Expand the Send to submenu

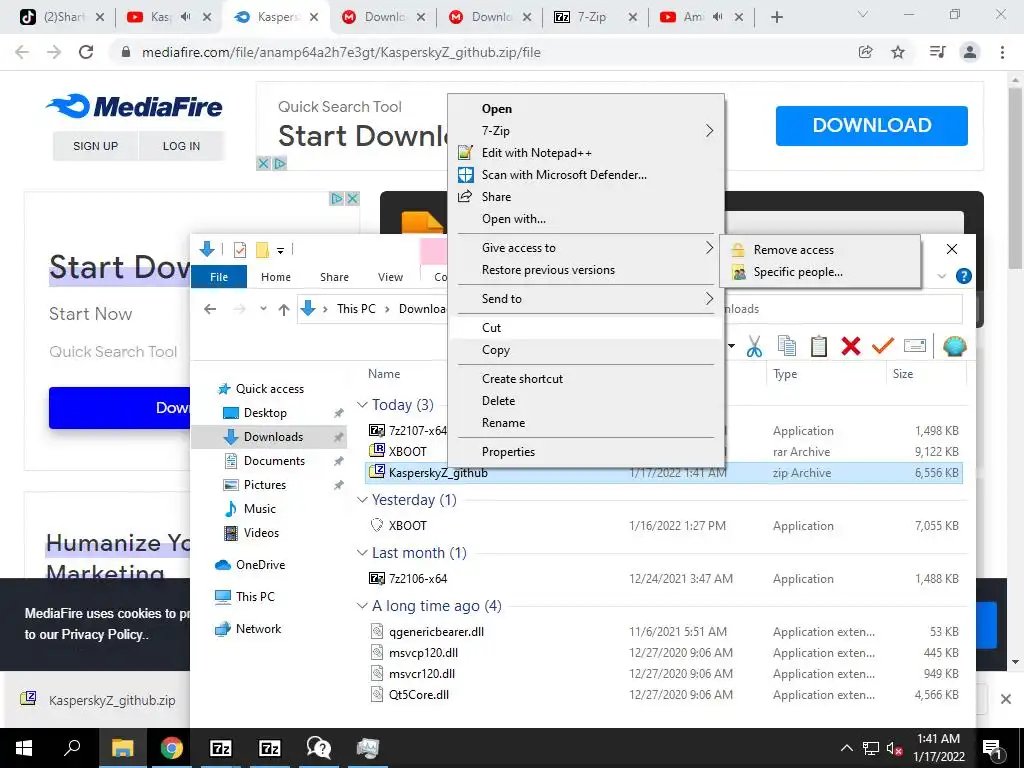709,298
